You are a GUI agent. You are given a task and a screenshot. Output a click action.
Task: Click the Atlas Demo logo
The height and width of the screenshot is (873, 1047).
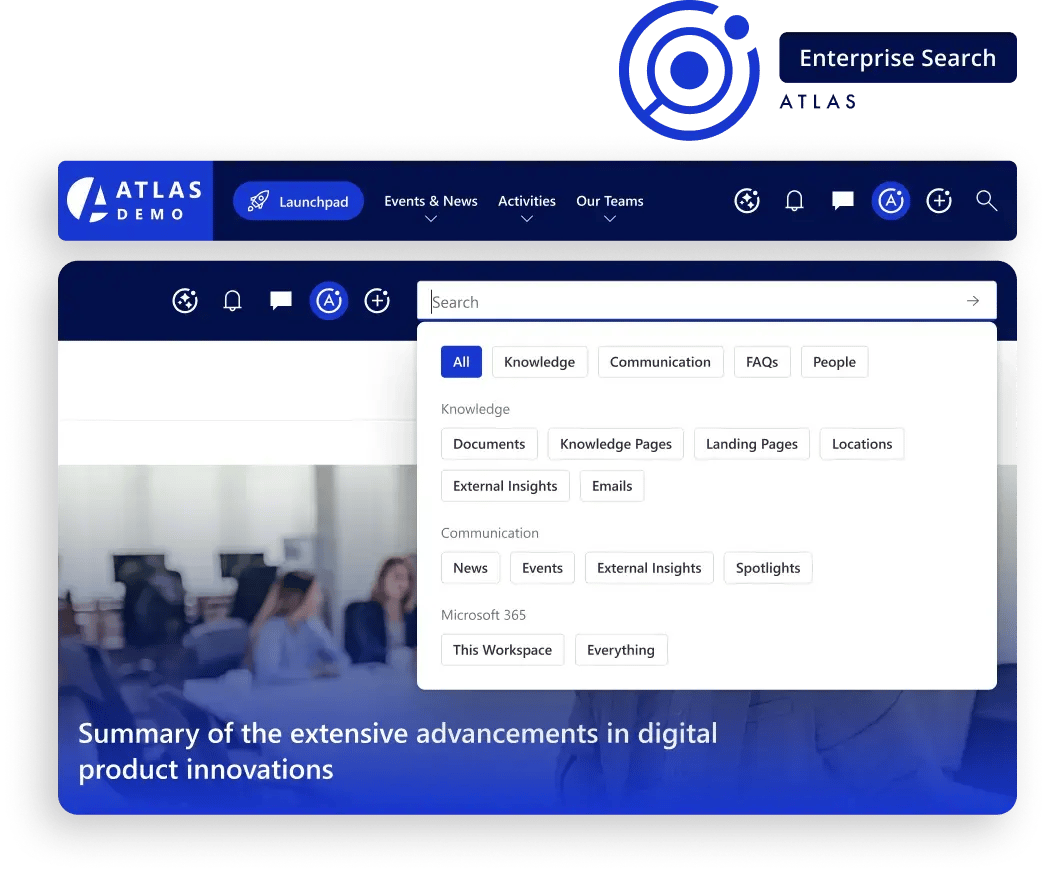[x=135, y=200]
